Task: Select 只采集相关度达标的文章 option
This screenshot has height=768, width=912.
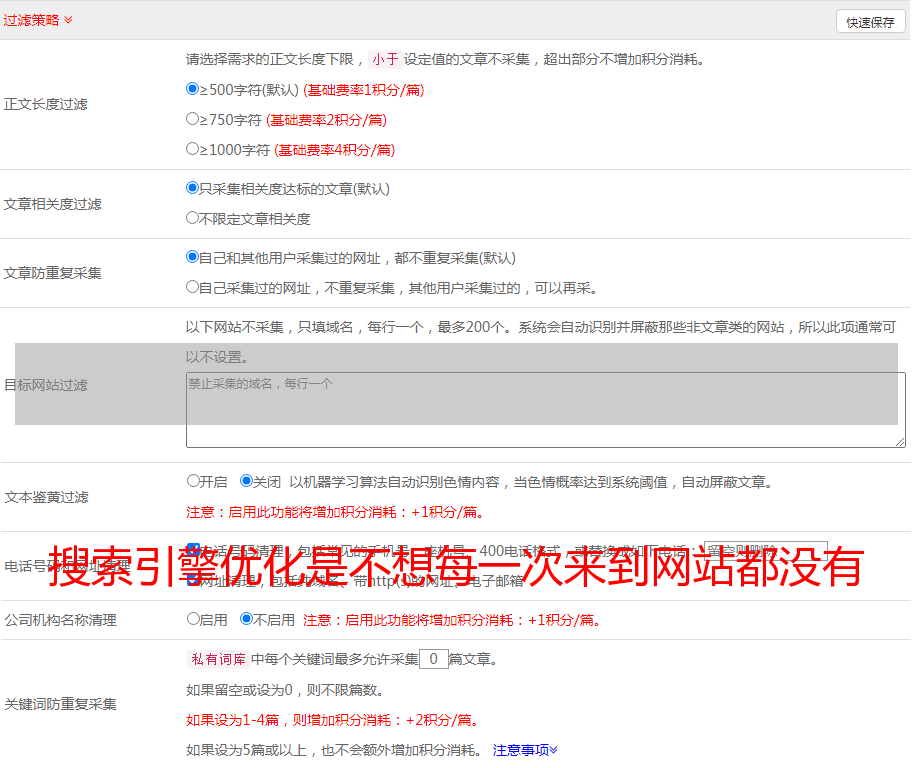Action: tap(193, 188)
